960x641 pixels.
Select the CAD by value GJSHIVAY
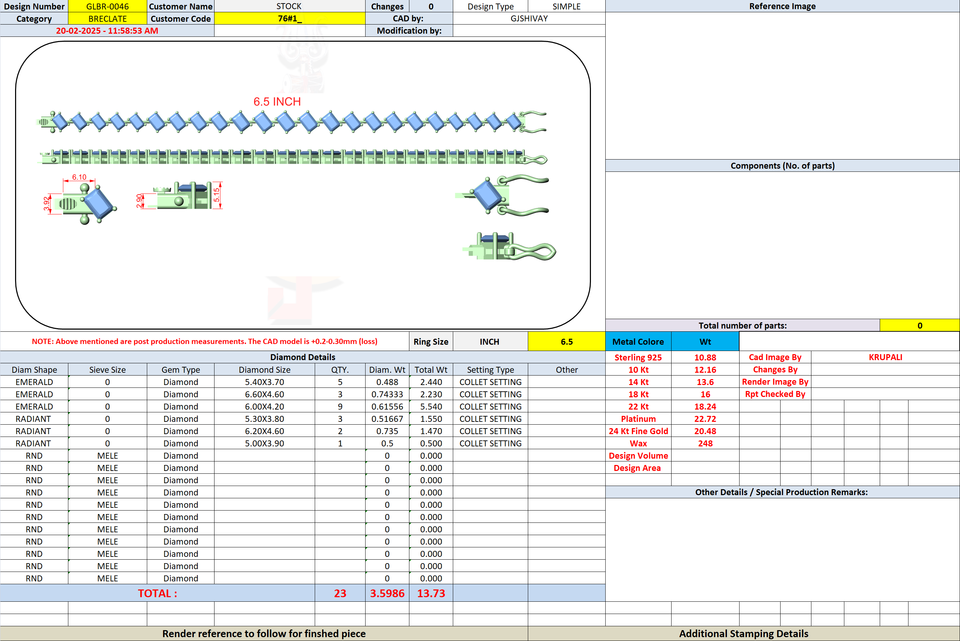click(x=529, y=18)
